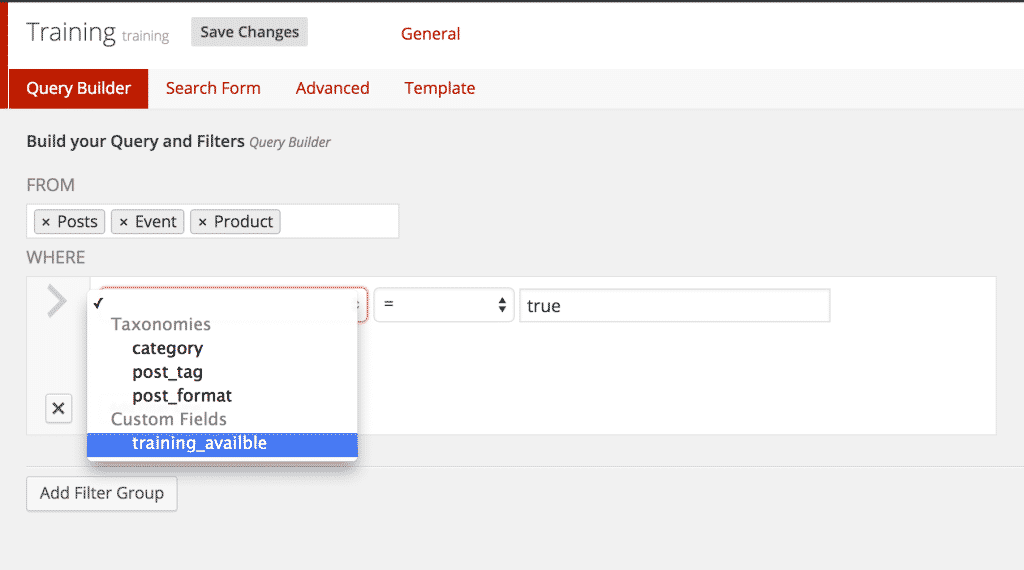This screenshot has height=570, width=1024.
Task: Click Add Filter Group button
Action: pyautogui.click(x=102, y=494)
